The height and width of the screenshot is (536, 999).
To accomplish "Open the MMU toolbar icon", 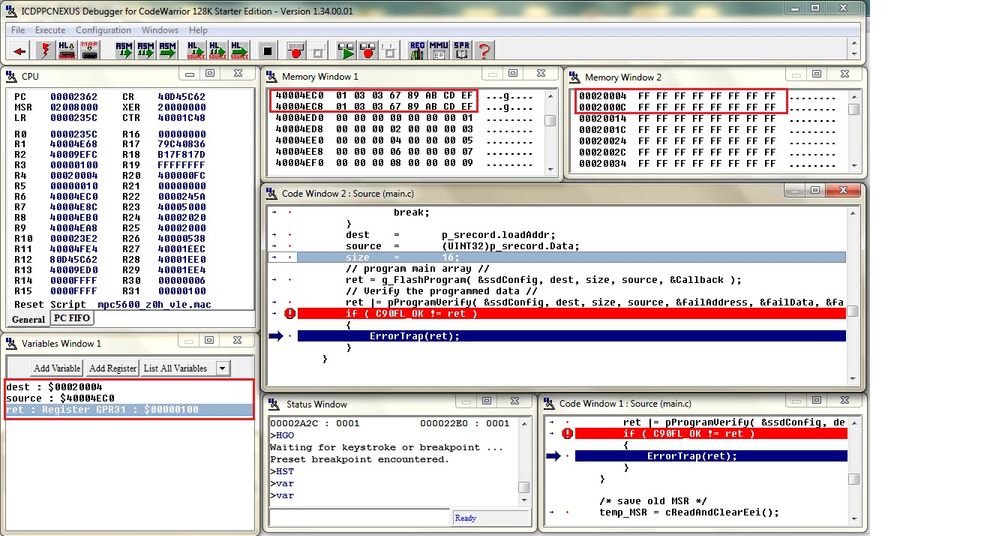I will coord(439,50).
